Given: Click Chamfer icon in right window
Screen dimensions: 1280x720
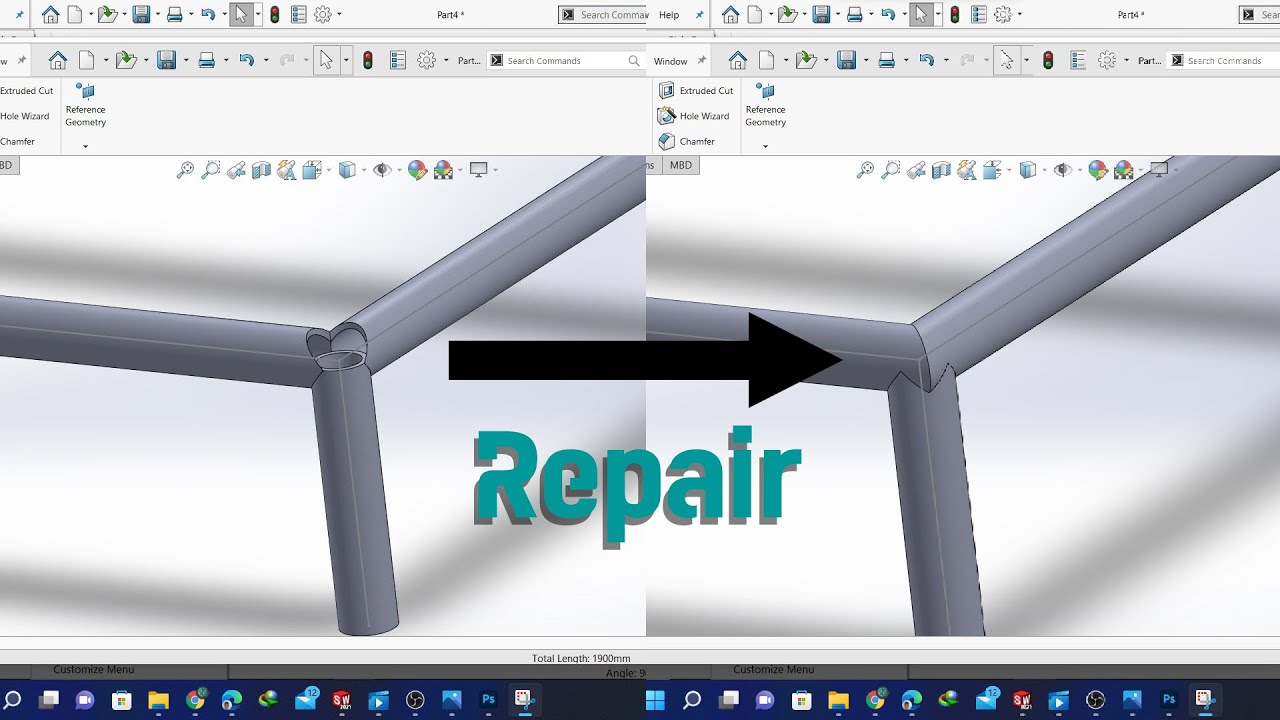Looking at the screenshot, I should 667,141.
